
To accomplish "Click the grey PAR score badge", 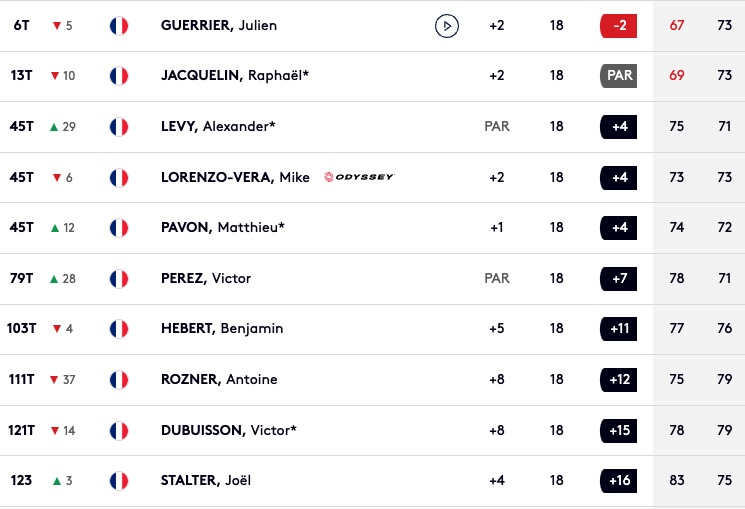I will [619, 76].
